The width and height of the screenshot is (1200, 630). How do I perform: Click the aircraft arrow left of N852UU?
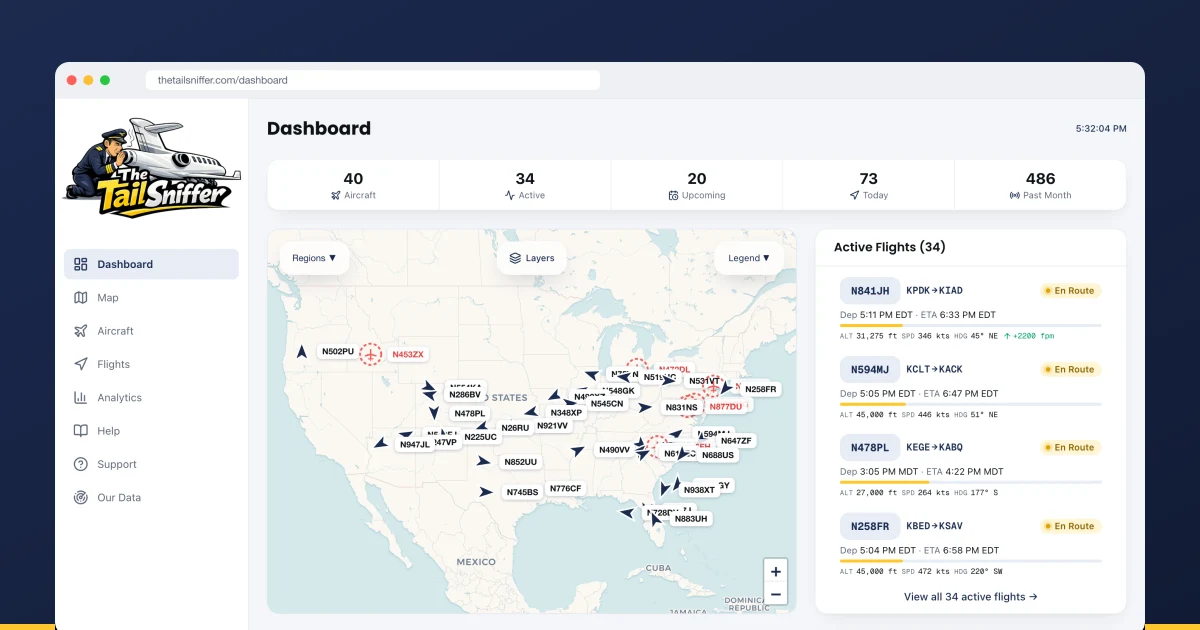click(x=484, y=462)
